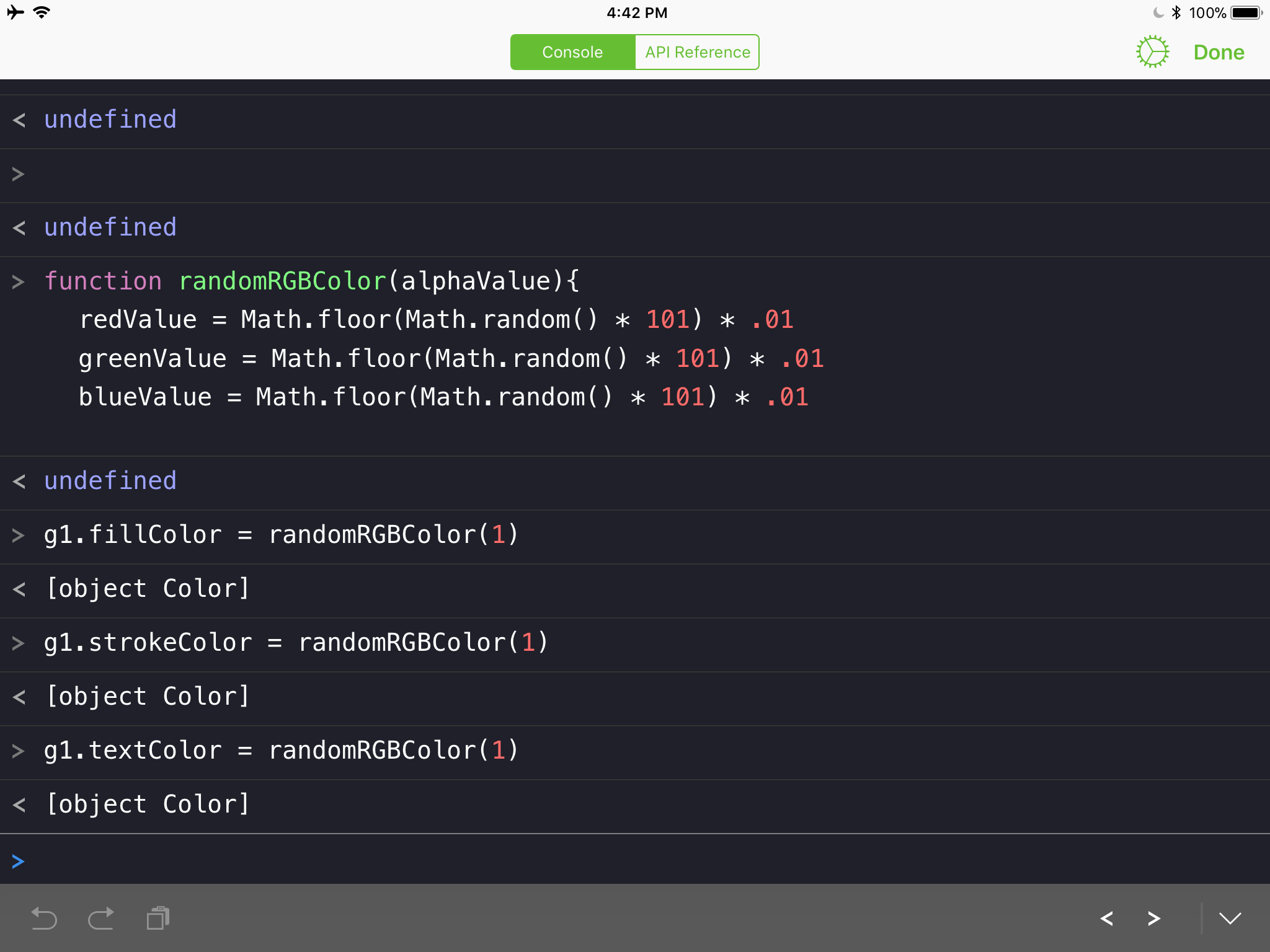This screenshot has height=952, width=1270.
Task: Open the console settings gear icon
Action: click(x=1152, y=52)
